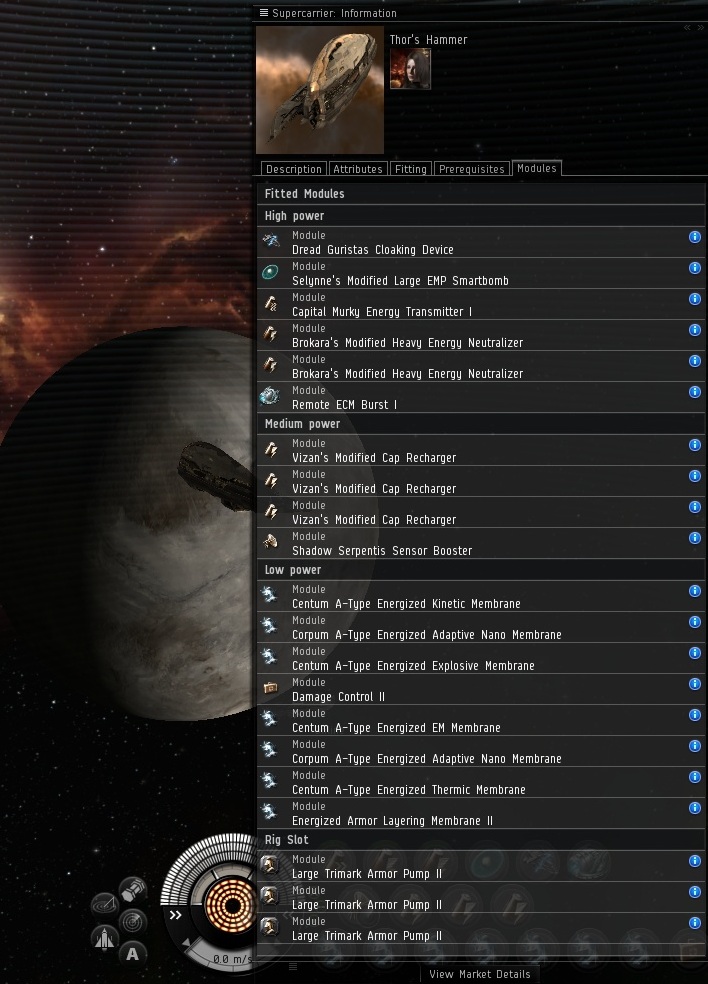The height and width of the screenshot is (984, 708).
Task: Switch to the Attributes tab
Action: pyautogui.click(x=358, y=169)
